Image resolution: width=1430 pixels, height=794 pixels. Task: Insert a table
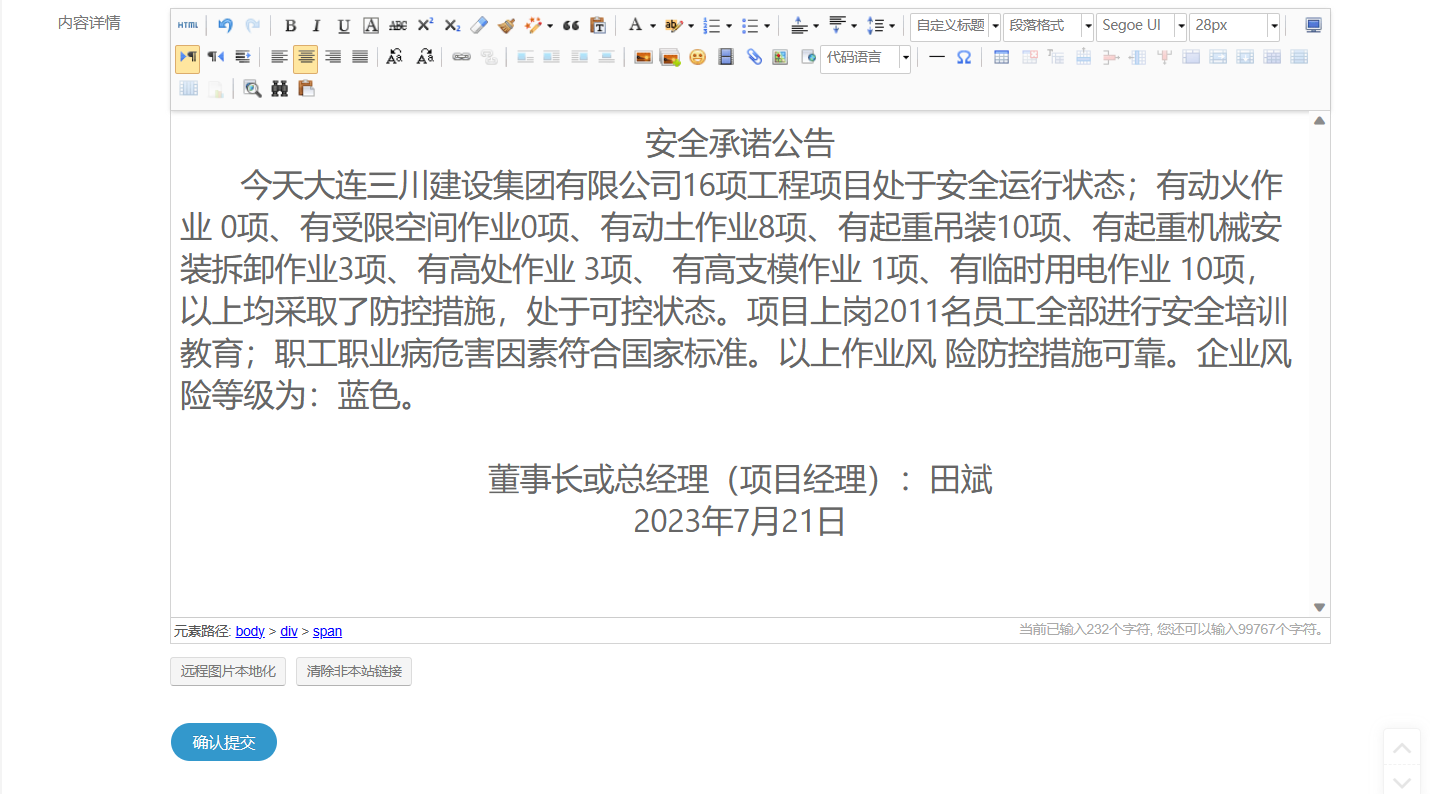(x=1001, y=57)
